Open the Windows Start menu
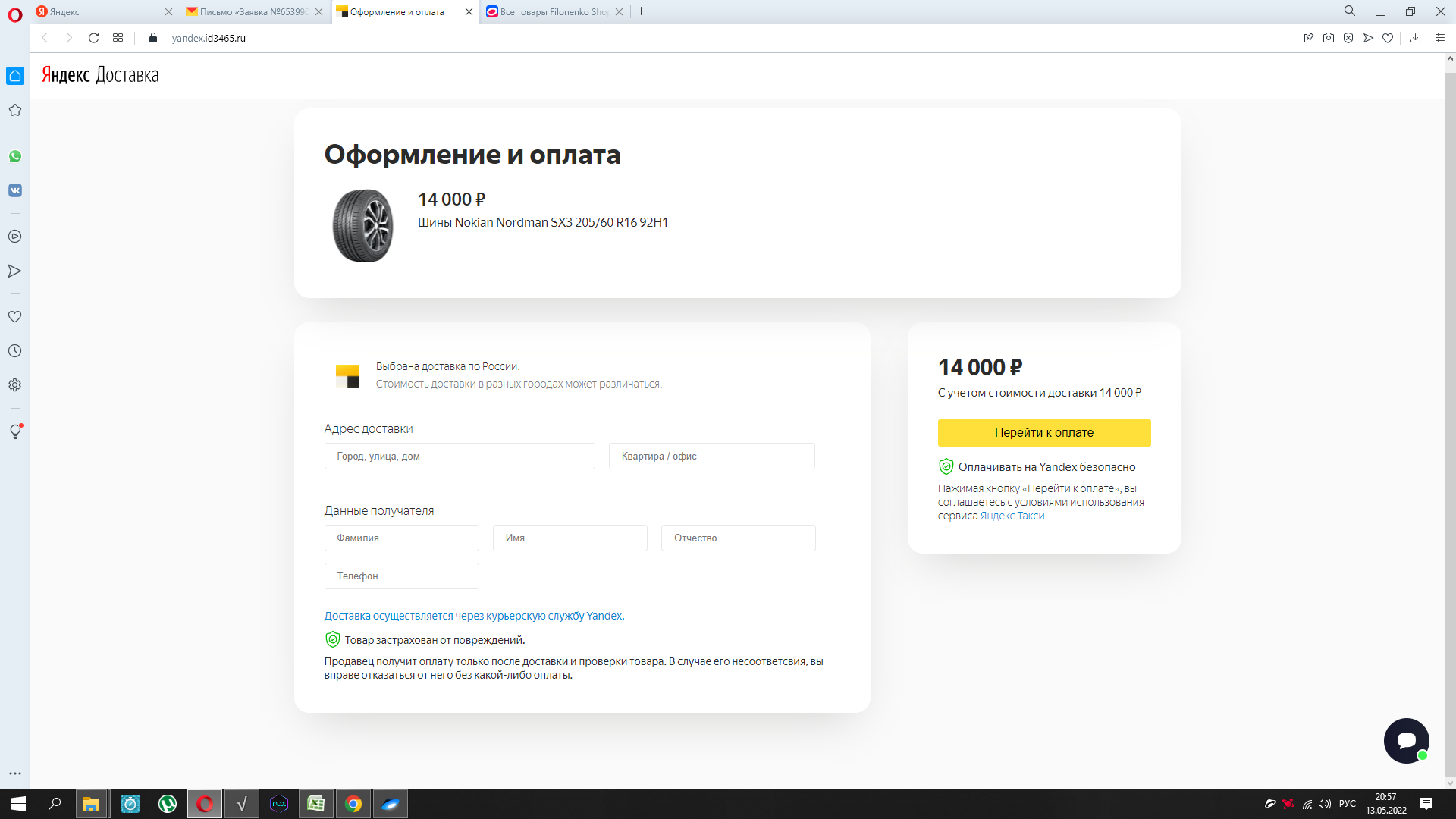This screenshot has height=819, width=1456. click(18, 804)
